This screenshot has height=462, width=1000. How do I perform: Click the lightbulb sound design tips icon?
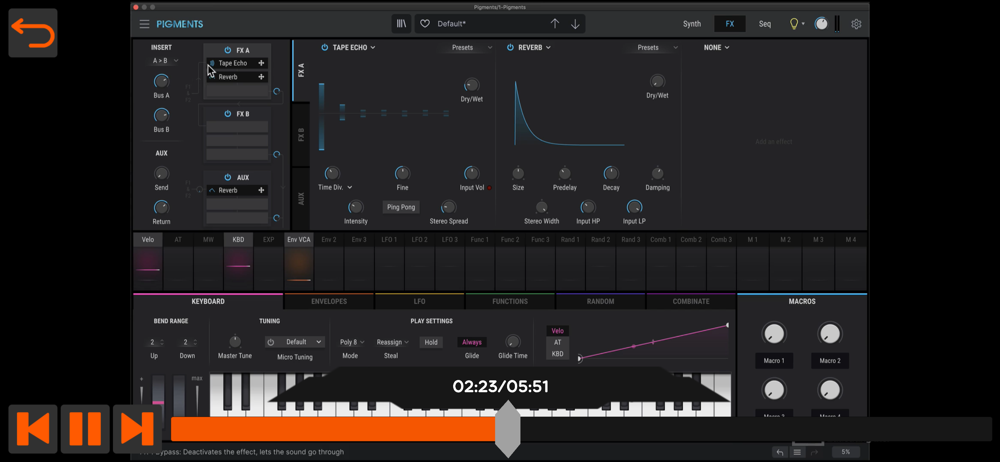[x=794, y=24]
